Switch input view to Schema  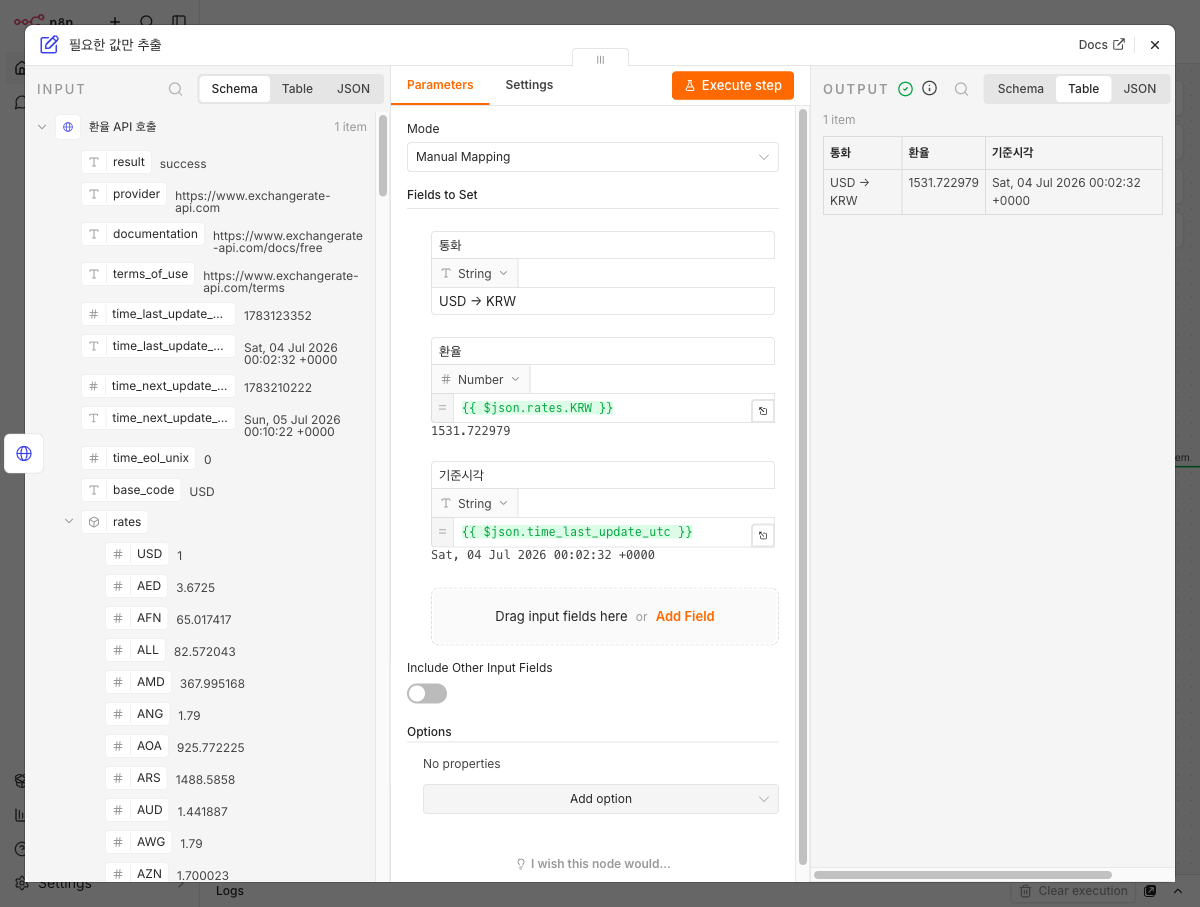[x=235, y=89]
